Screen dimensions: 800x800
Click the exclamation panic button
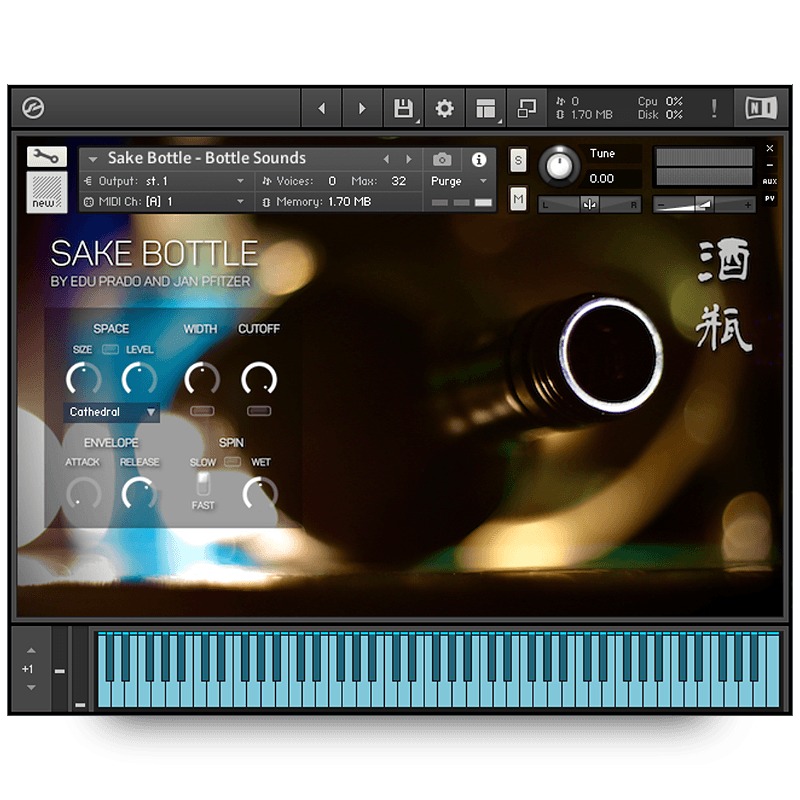pos(714,108)
